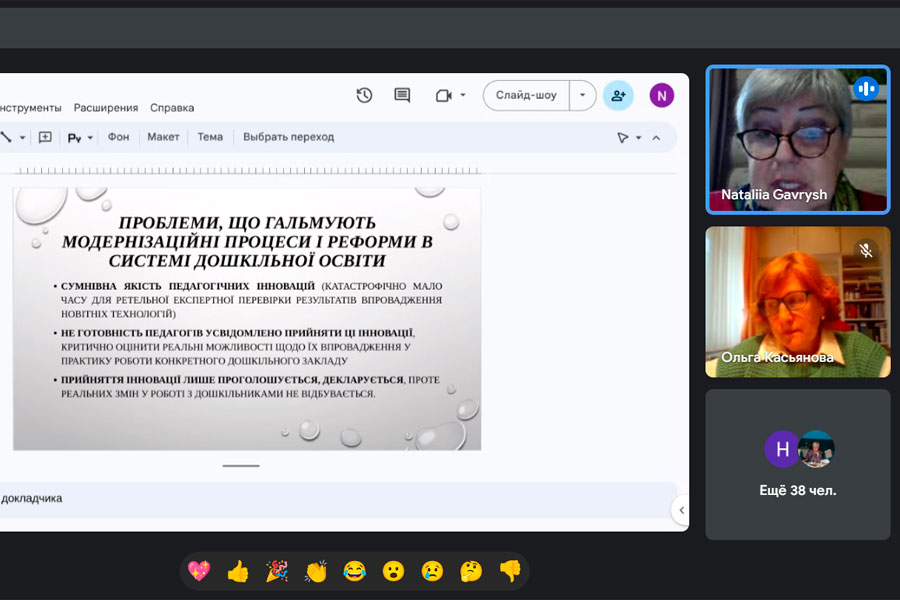Open the Расширения menu
900x600 pixels.
click(x=106, y=108)
